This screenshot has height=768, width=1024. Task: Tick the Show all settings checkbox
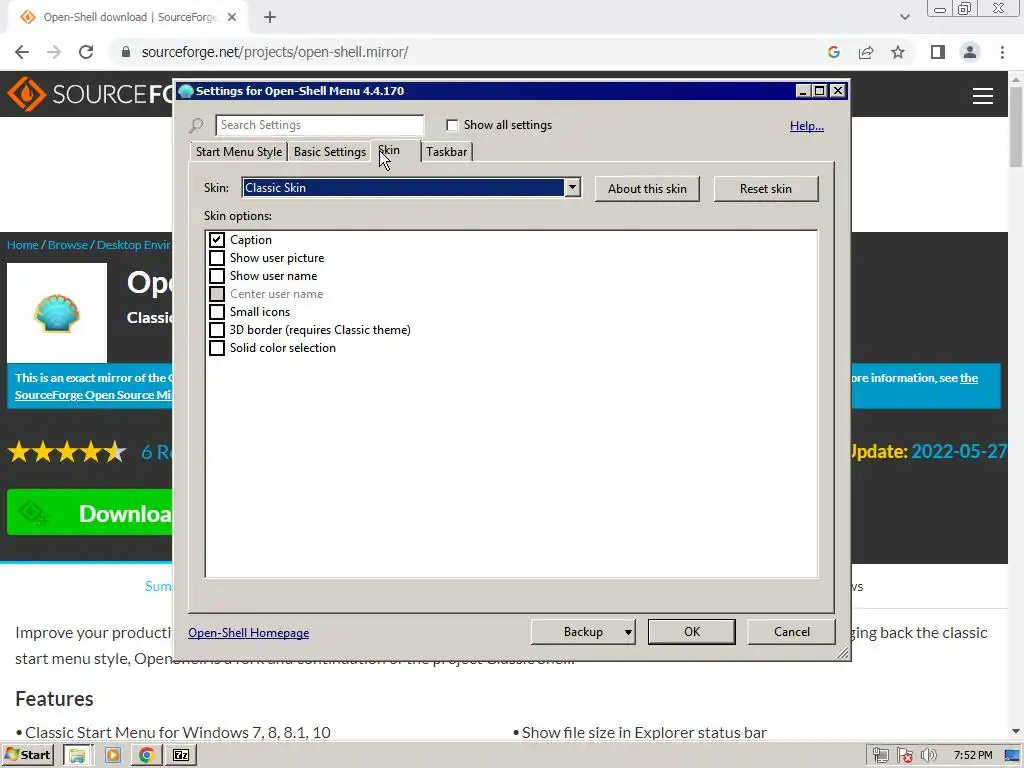click(452, 125)
